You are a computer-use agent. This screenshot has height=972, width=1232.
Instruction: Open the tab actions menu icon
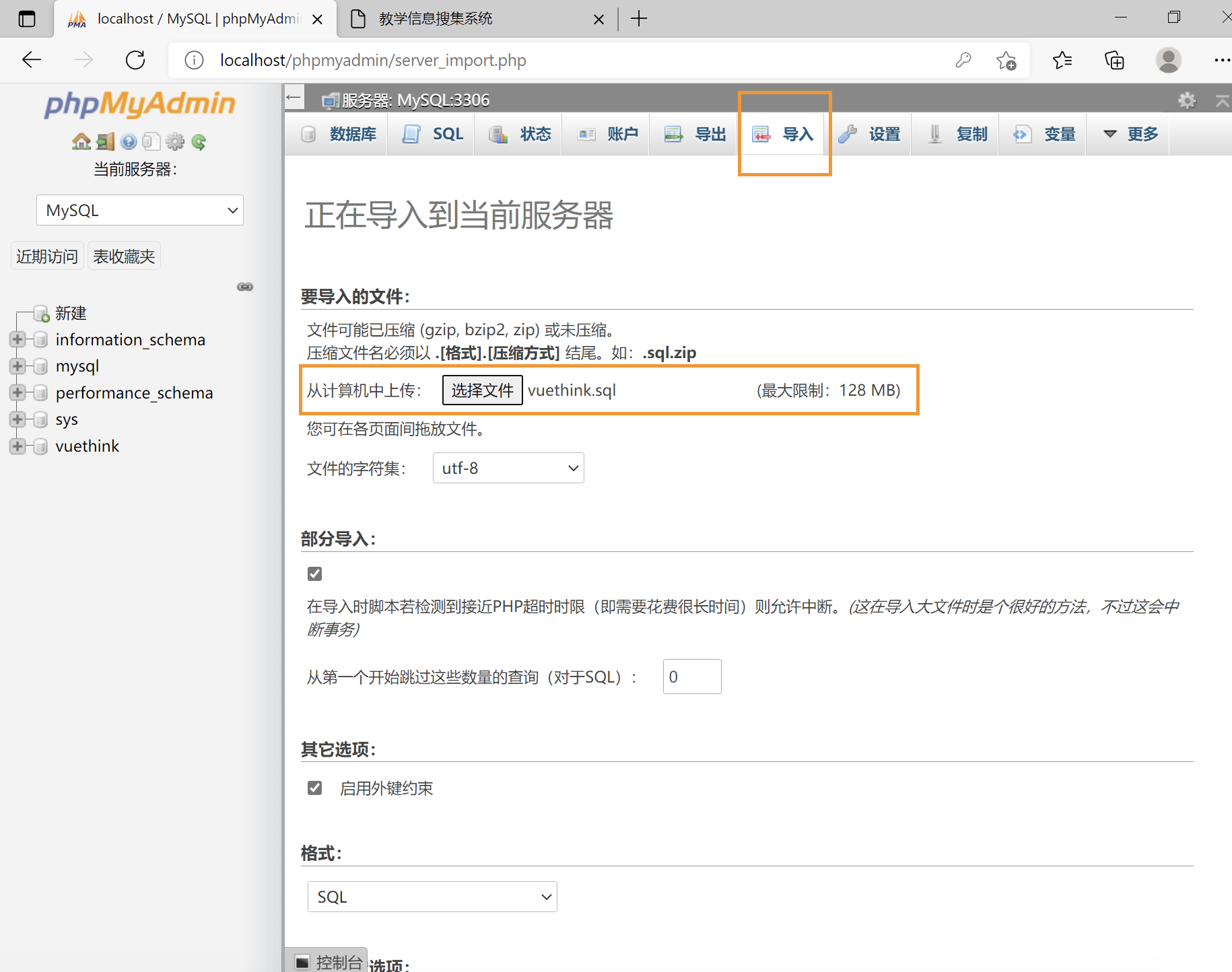27,19
